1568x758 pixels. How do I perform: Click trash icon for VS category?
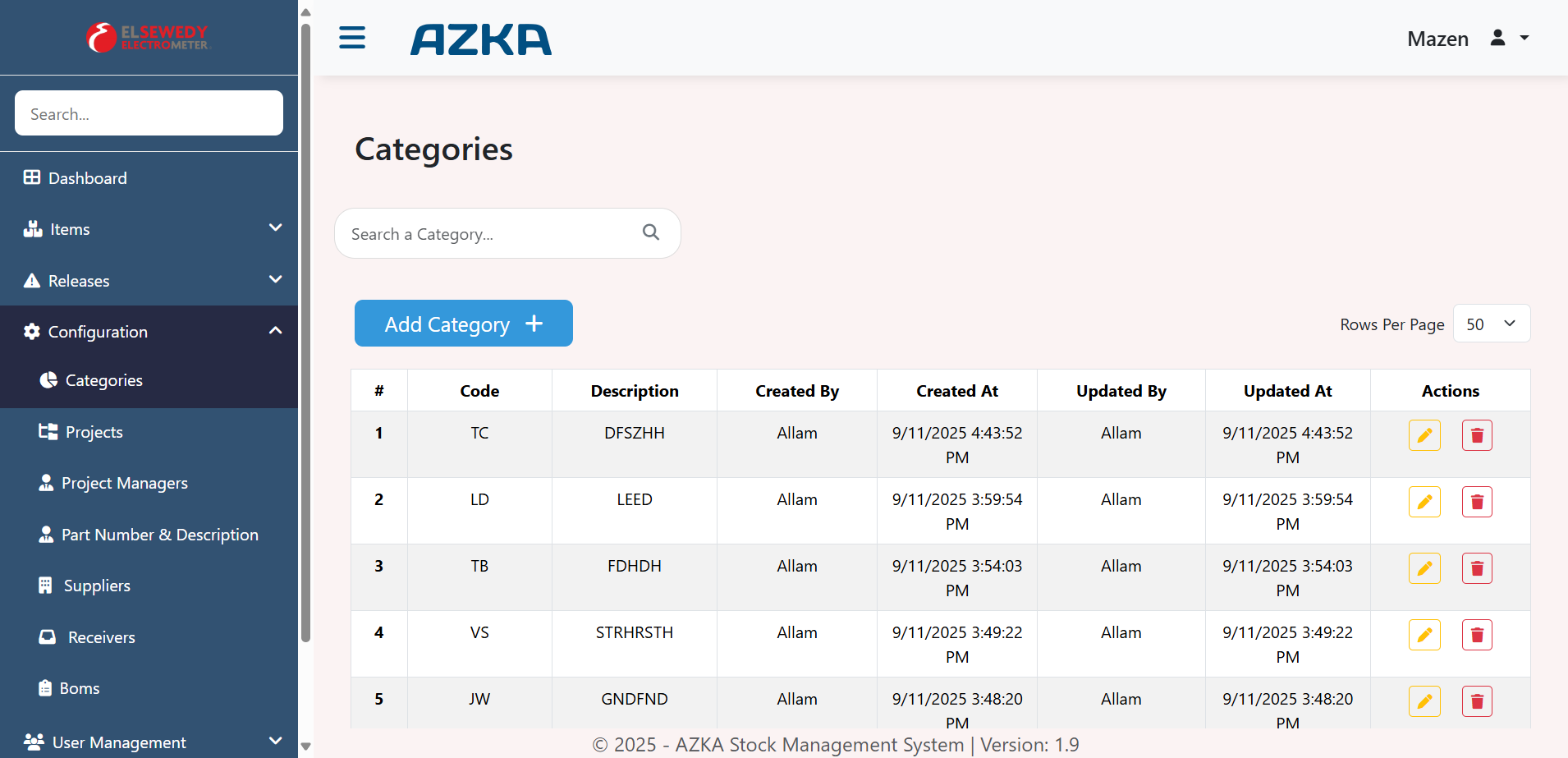(x=1476, y=635)
